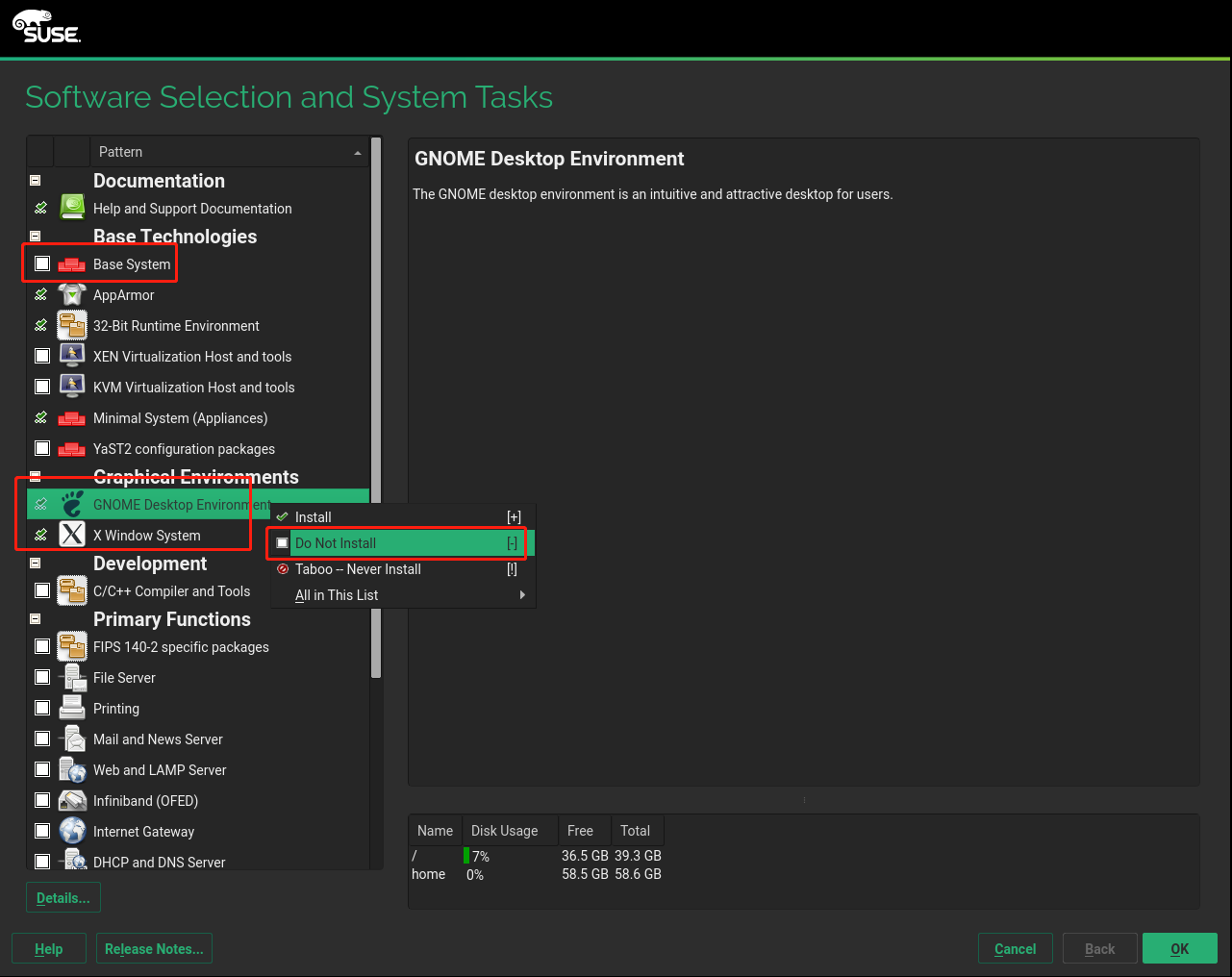Click the home partition row in disk table

click(537, 874)
